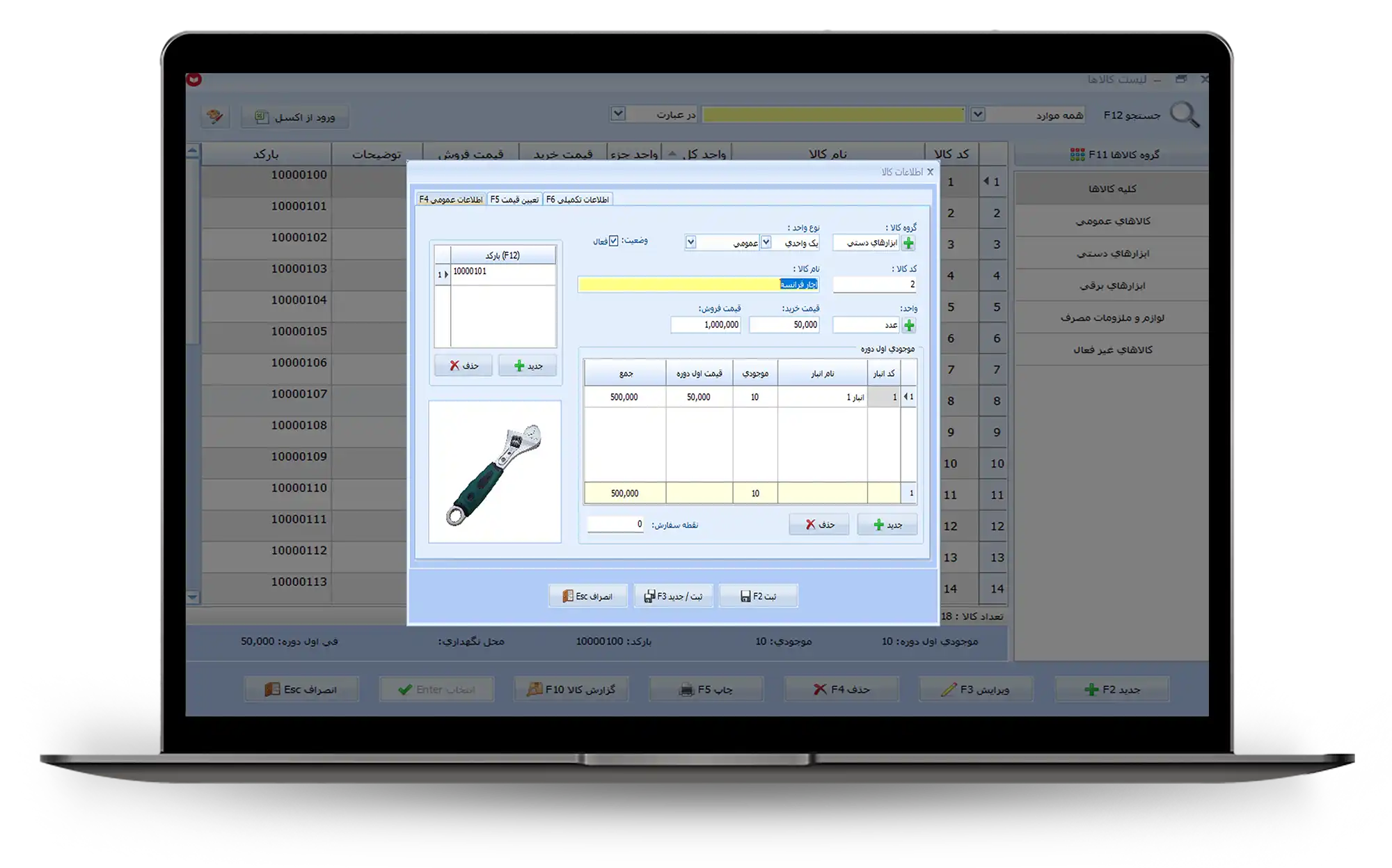Select کالاهای غیر فعال group in items list

click(1112, 349)
